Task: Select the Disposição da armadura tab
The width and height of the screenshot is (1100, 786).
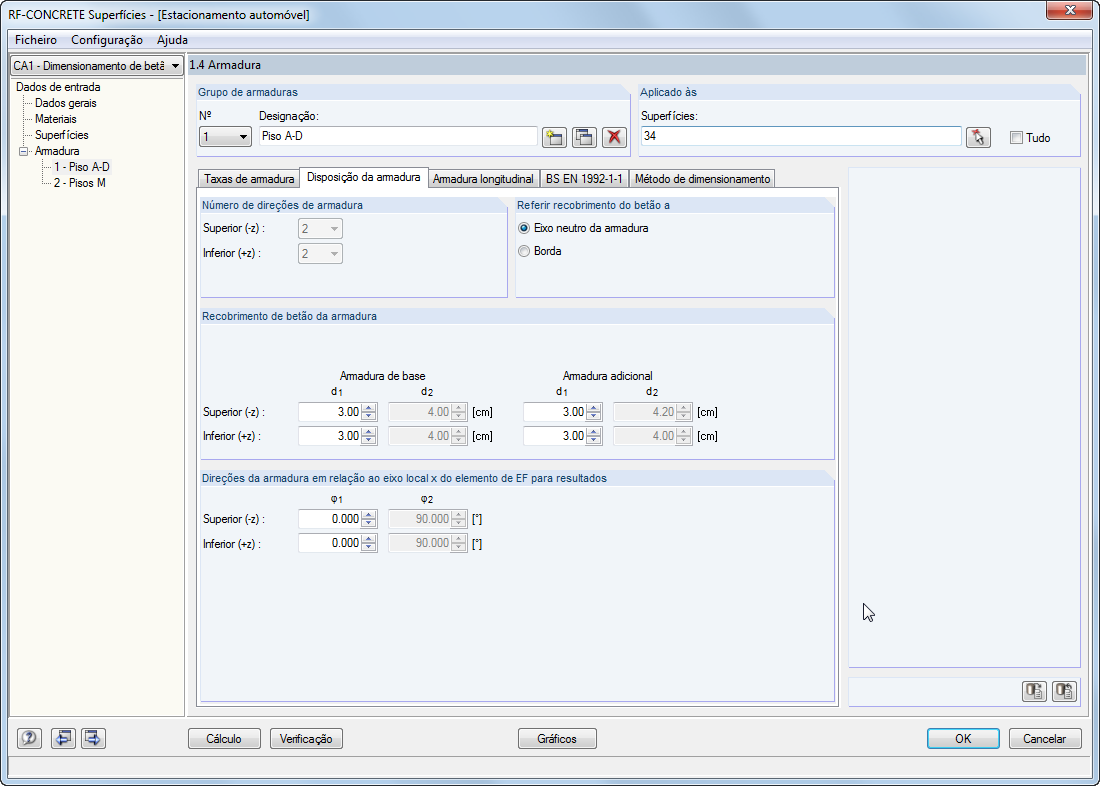Action: tap(363, 177)
